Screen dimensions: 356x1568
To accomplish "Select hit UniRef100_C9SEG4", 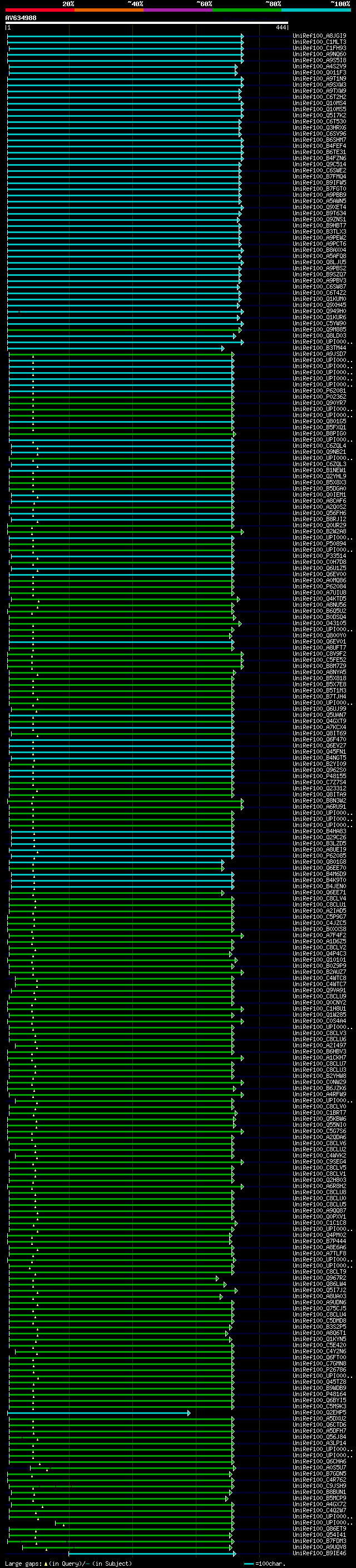I will pyautogui.click(x=319, y=1161).
